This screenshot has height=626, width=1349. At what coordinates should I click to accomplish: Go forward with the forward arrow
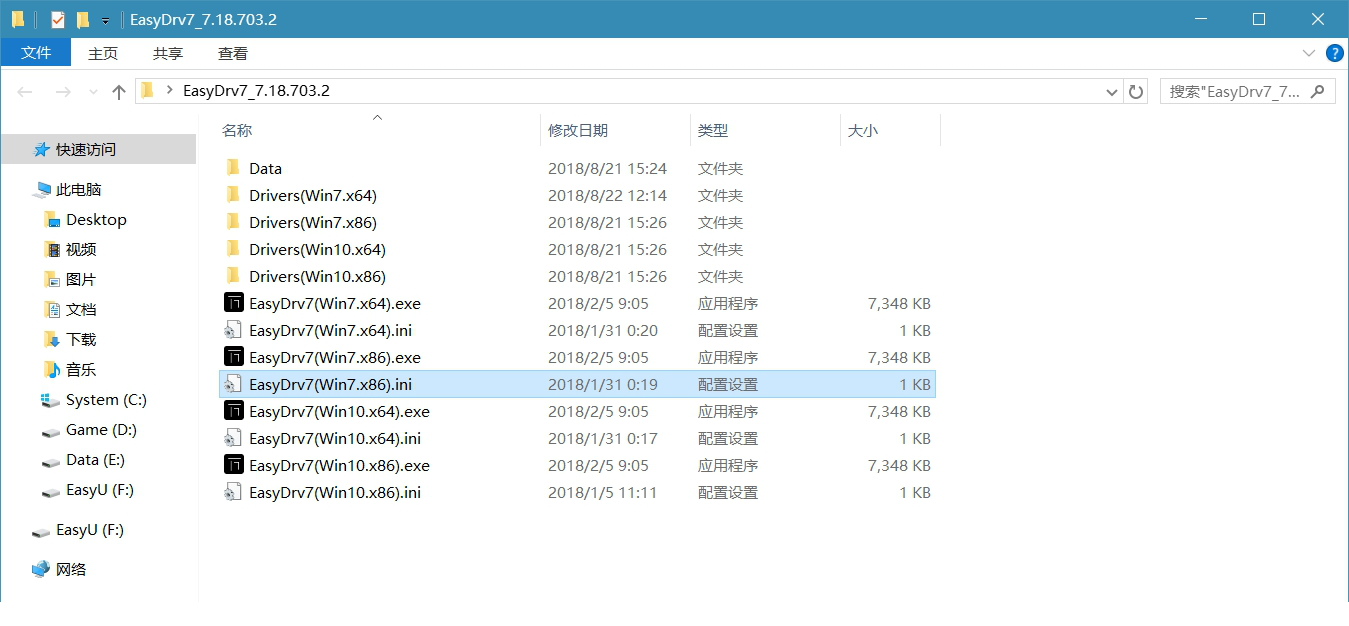[x=62, y=91]
